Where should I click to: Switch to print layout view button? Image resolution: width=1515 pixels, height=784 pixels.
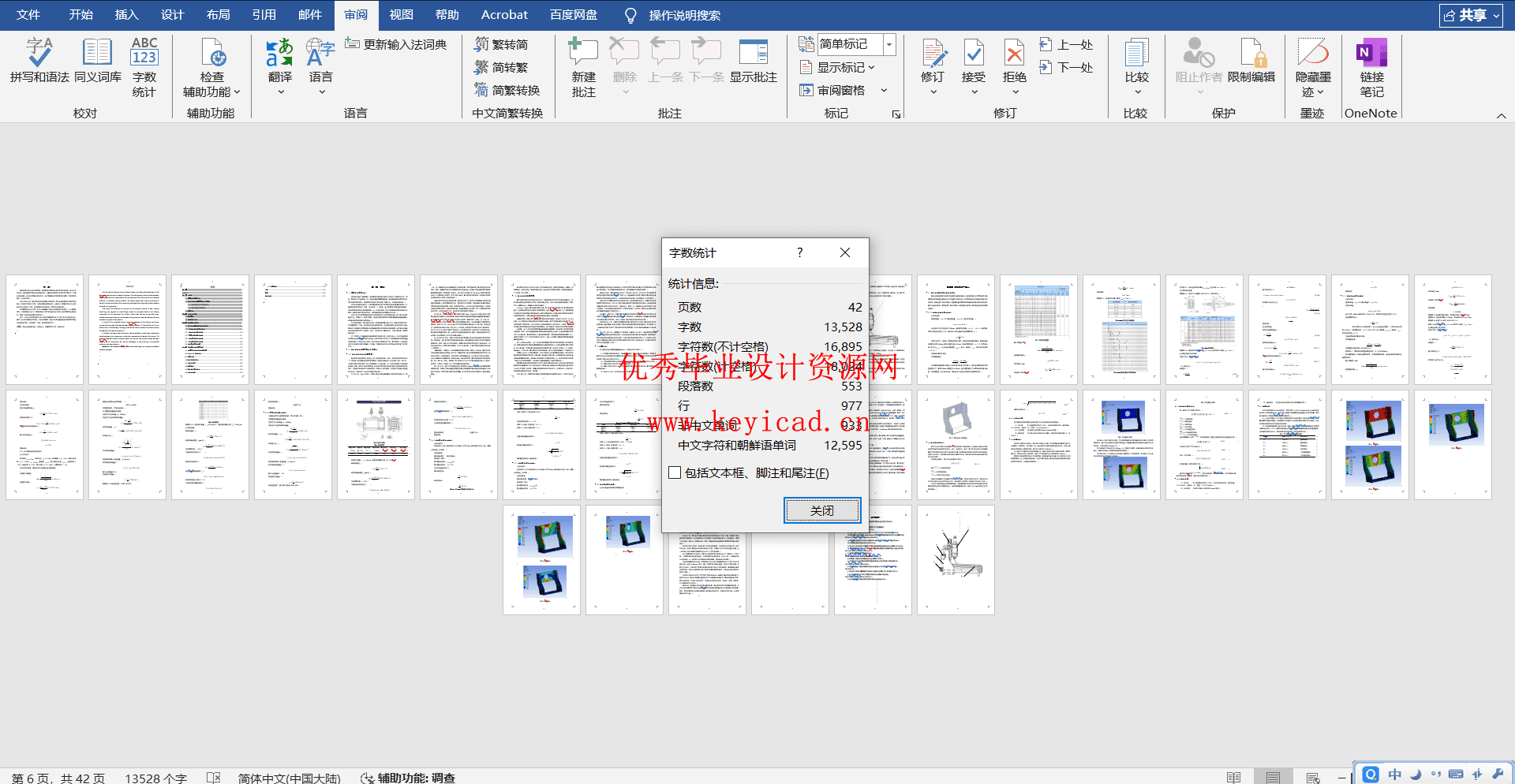(1273, 778)
